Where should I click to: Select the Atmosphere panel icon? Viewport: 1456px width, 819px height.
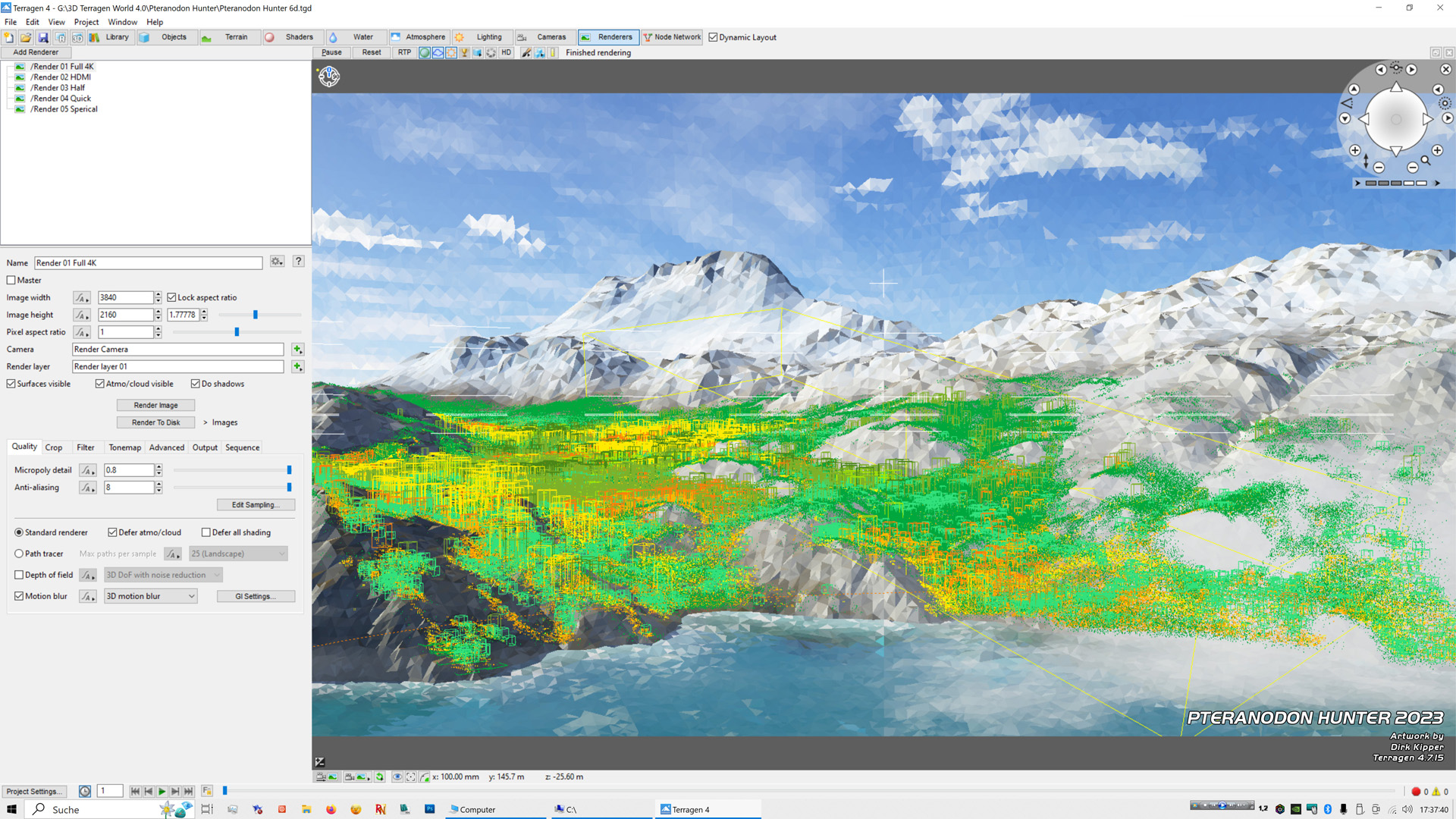click(x=394, y=37)
